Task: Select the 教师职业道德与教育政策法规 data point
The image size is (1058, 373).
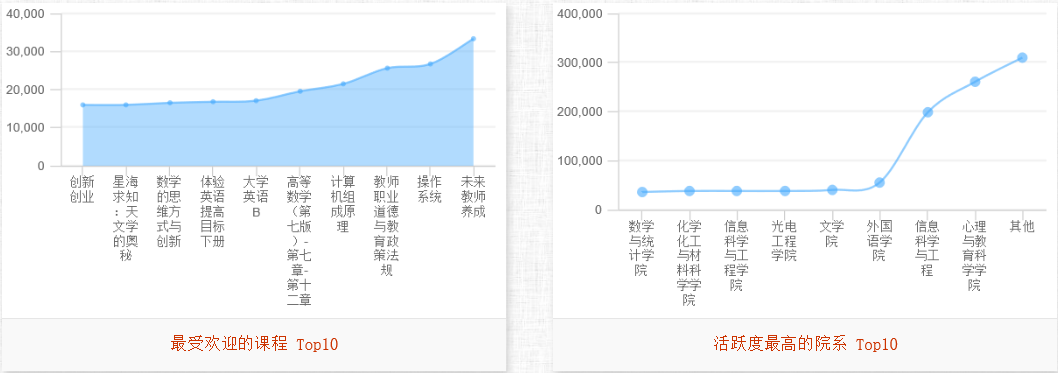Action: pyautogui.click(x=387, y=68)
